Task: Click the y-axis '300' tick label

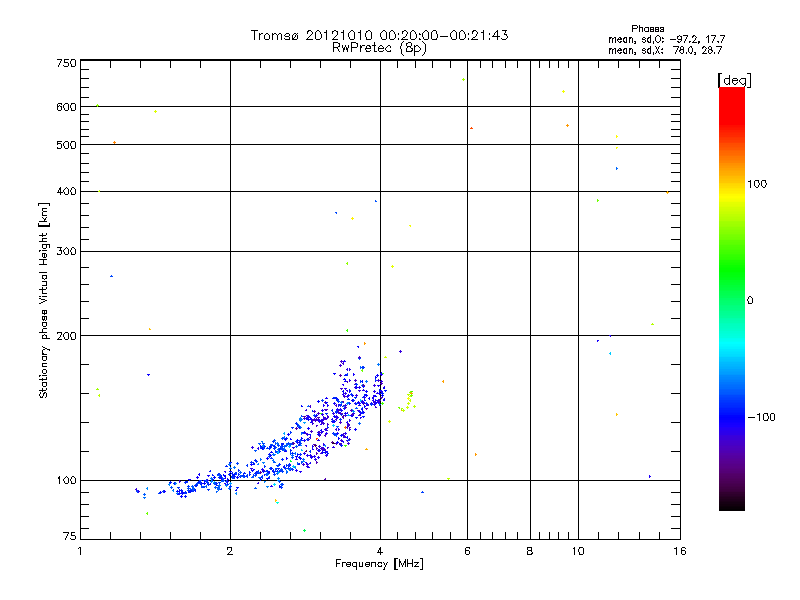Action: (x=66, y=251)
